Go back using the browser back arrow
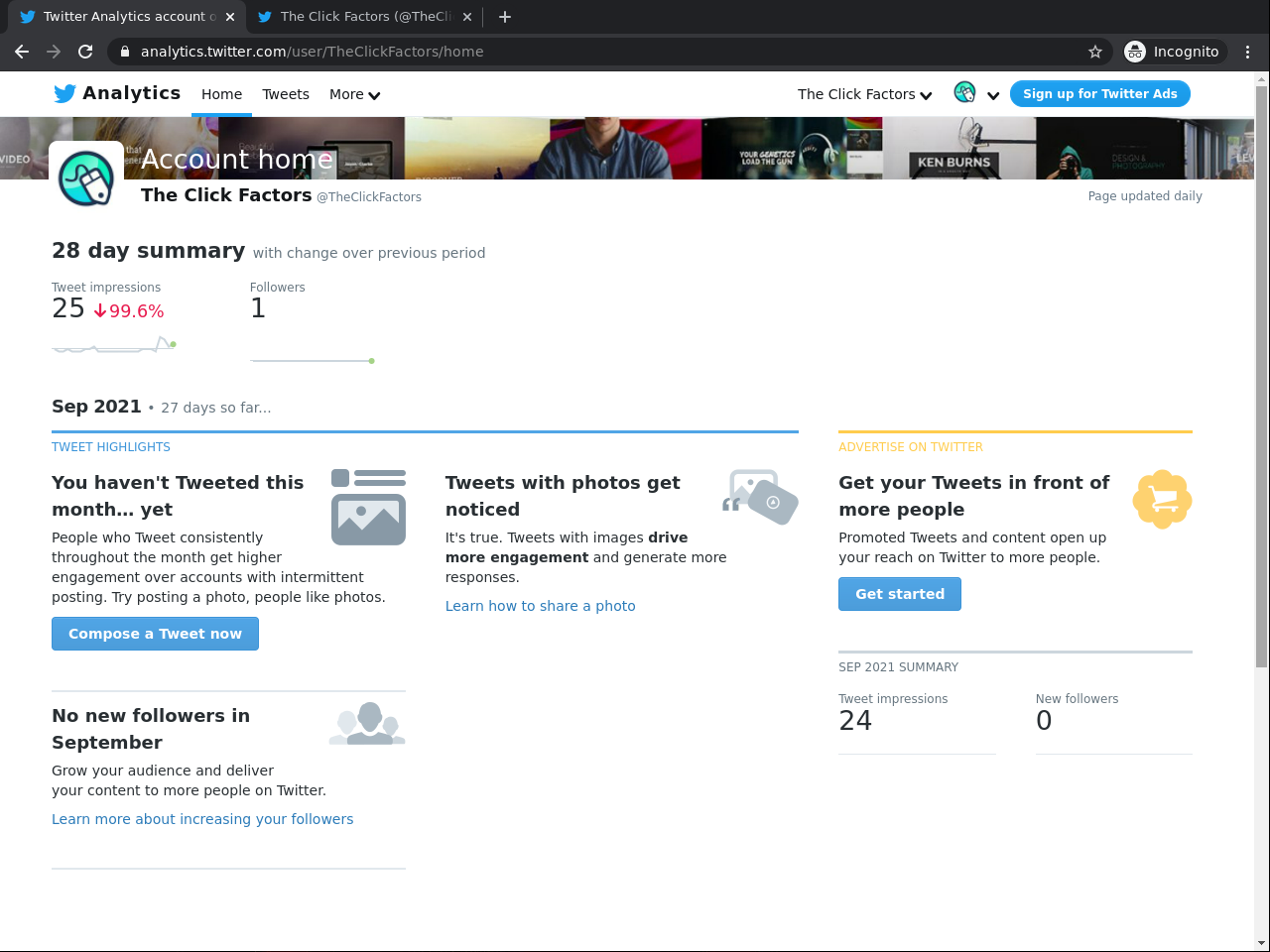 (22, 52)
